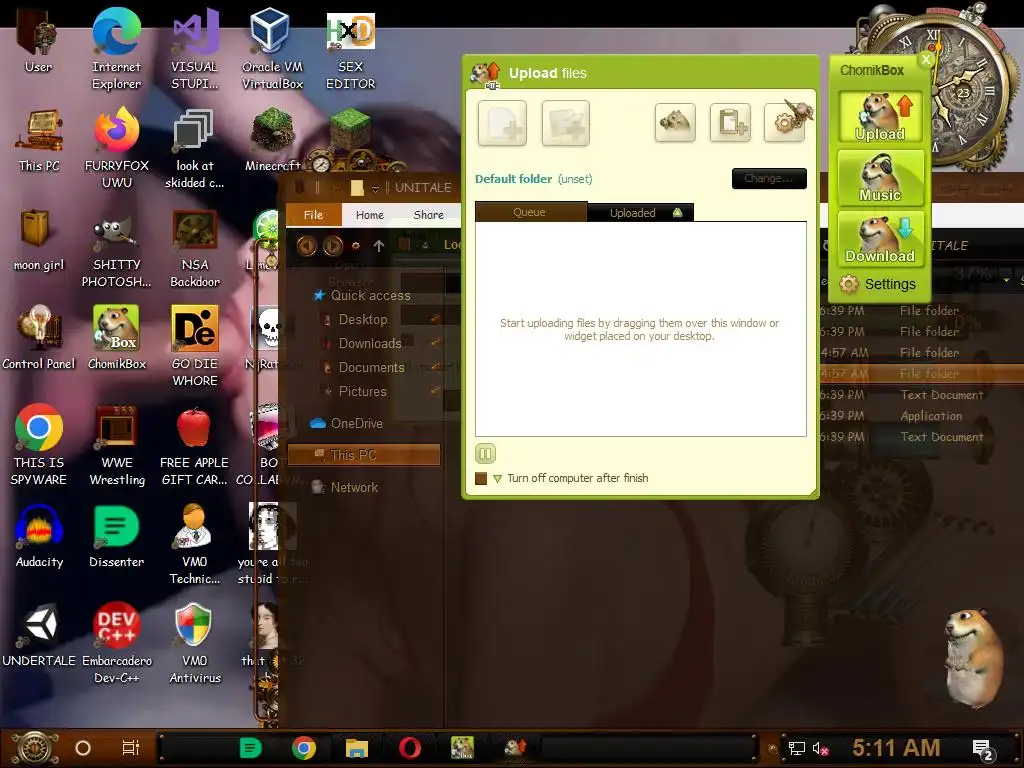Go back in File Explorer

306,246
